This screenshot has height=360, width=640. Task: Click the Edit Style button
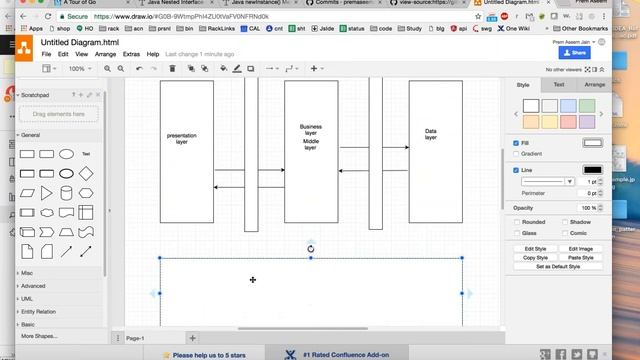tap(535, 249)
